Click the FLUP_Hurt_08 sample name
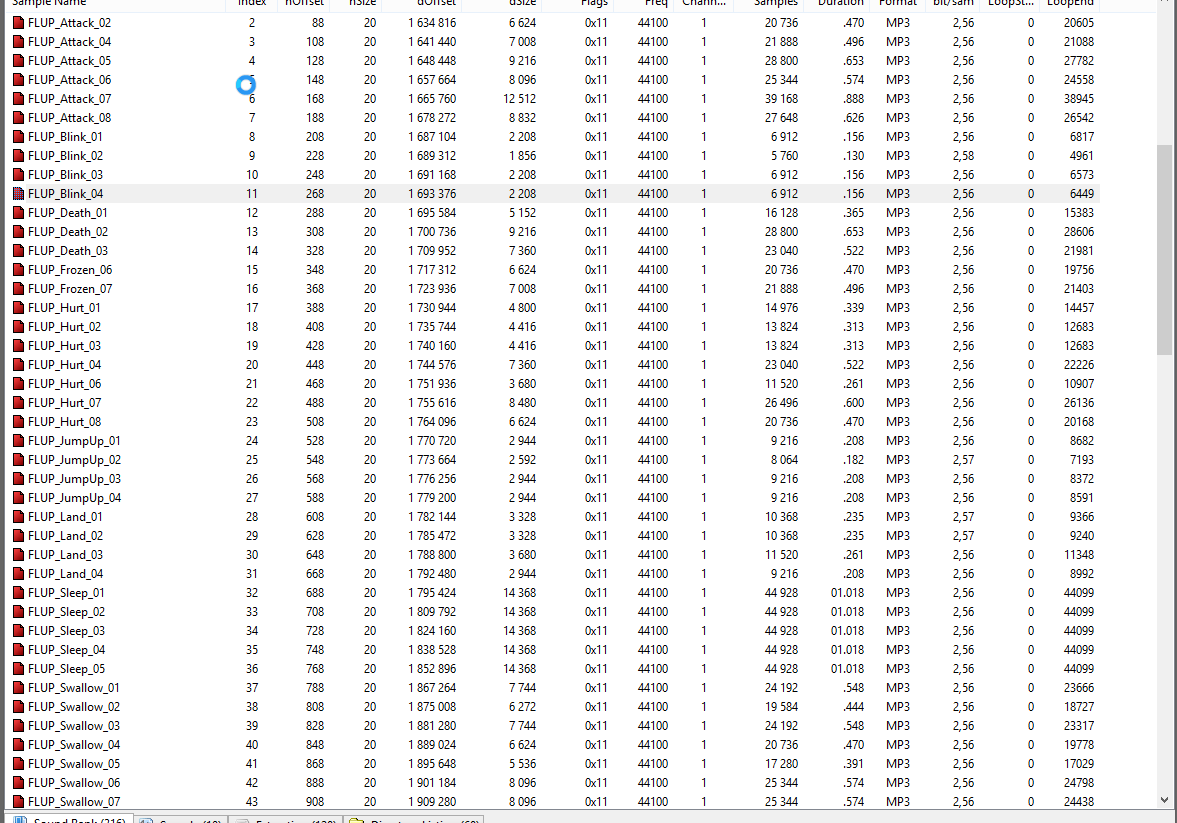Viewport: 1177px width, 823px height. 65,422
